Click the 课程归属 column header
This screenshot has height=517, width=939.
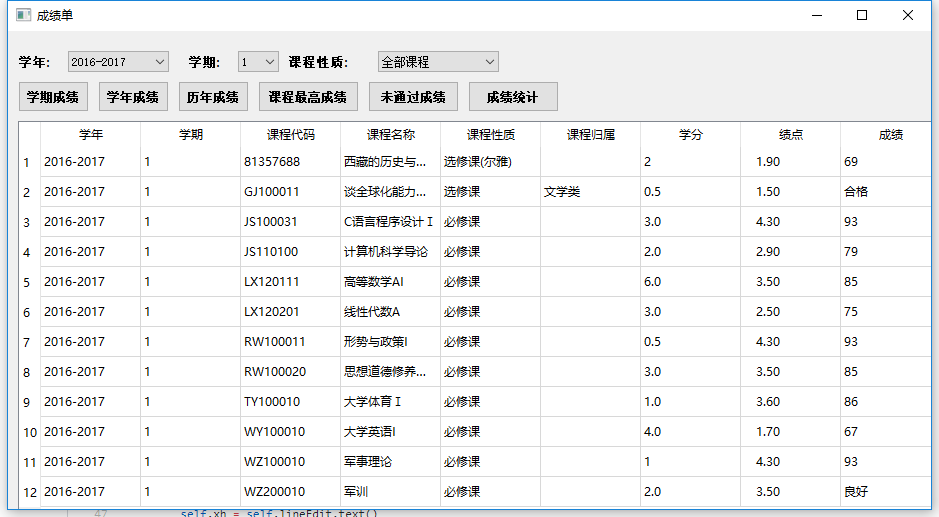click(x=590, y=135)
